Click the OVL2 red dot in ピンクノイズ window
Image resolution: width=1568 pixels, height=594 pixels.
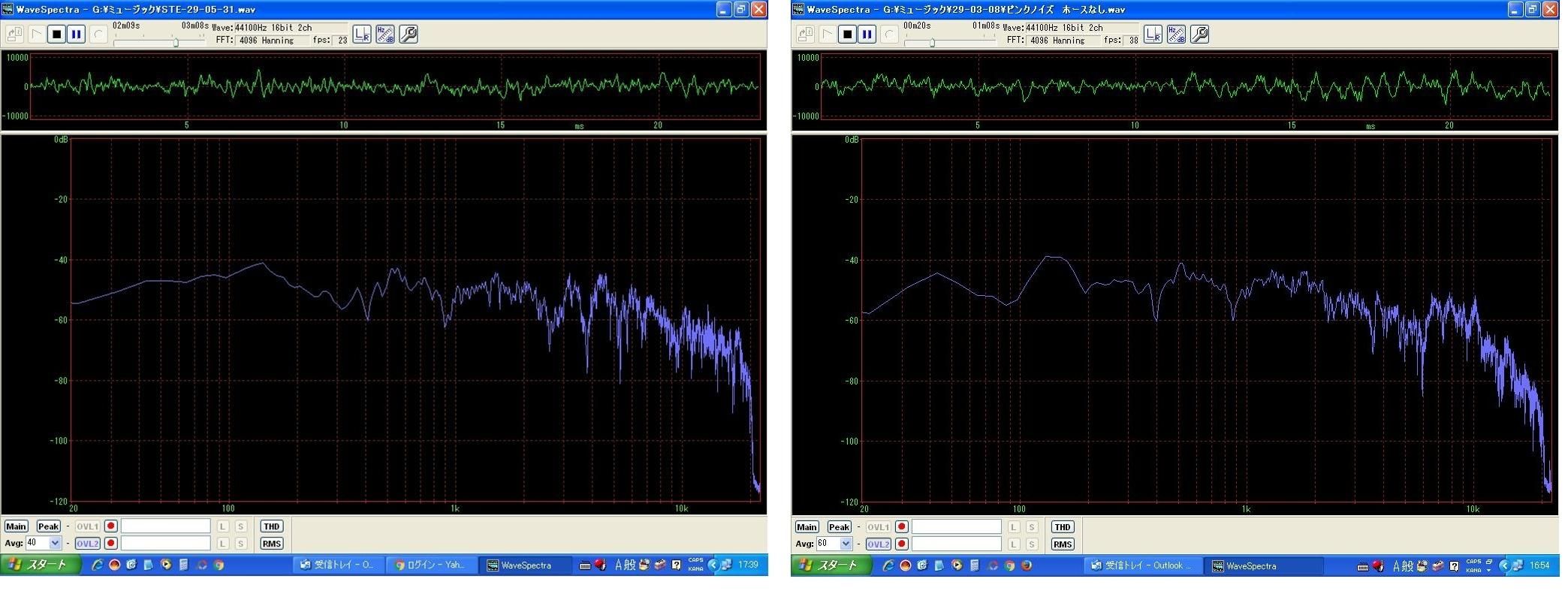point(902,544)
